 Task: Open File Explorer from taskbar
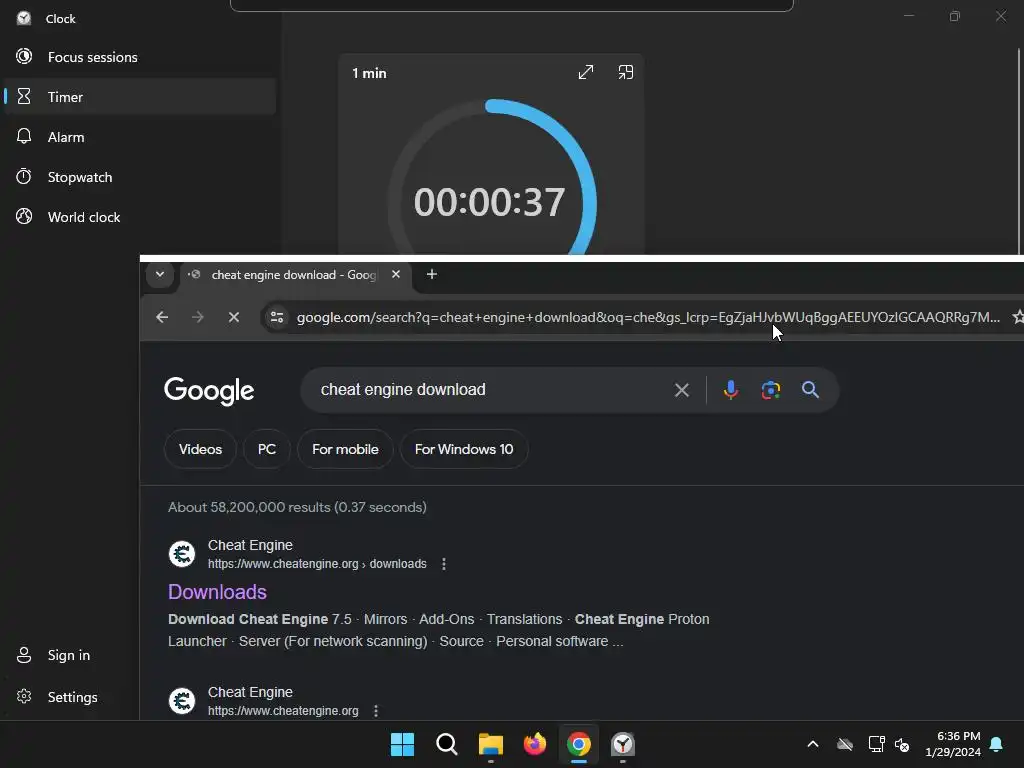[490, 744]
